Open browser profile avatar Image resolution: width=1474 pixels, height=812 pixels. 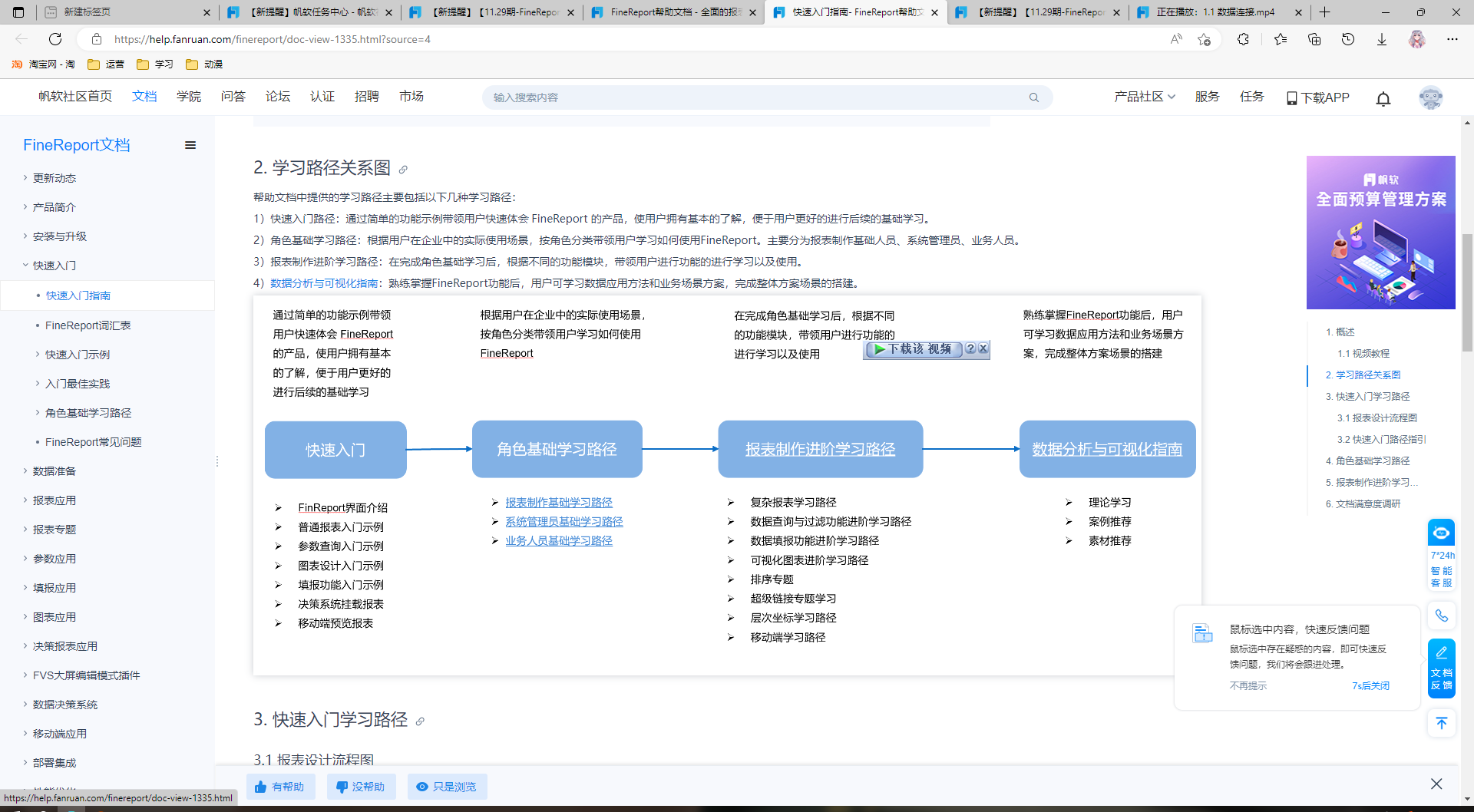(1417, 39)
